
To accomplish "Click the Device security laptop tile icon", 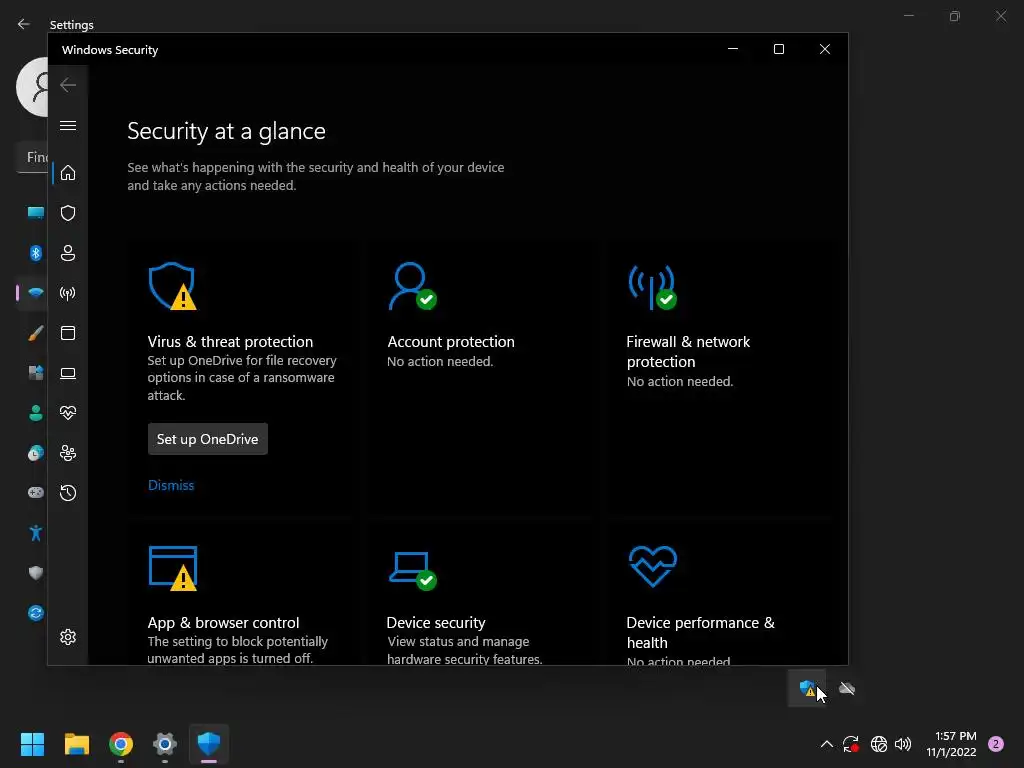I will 412,570.
